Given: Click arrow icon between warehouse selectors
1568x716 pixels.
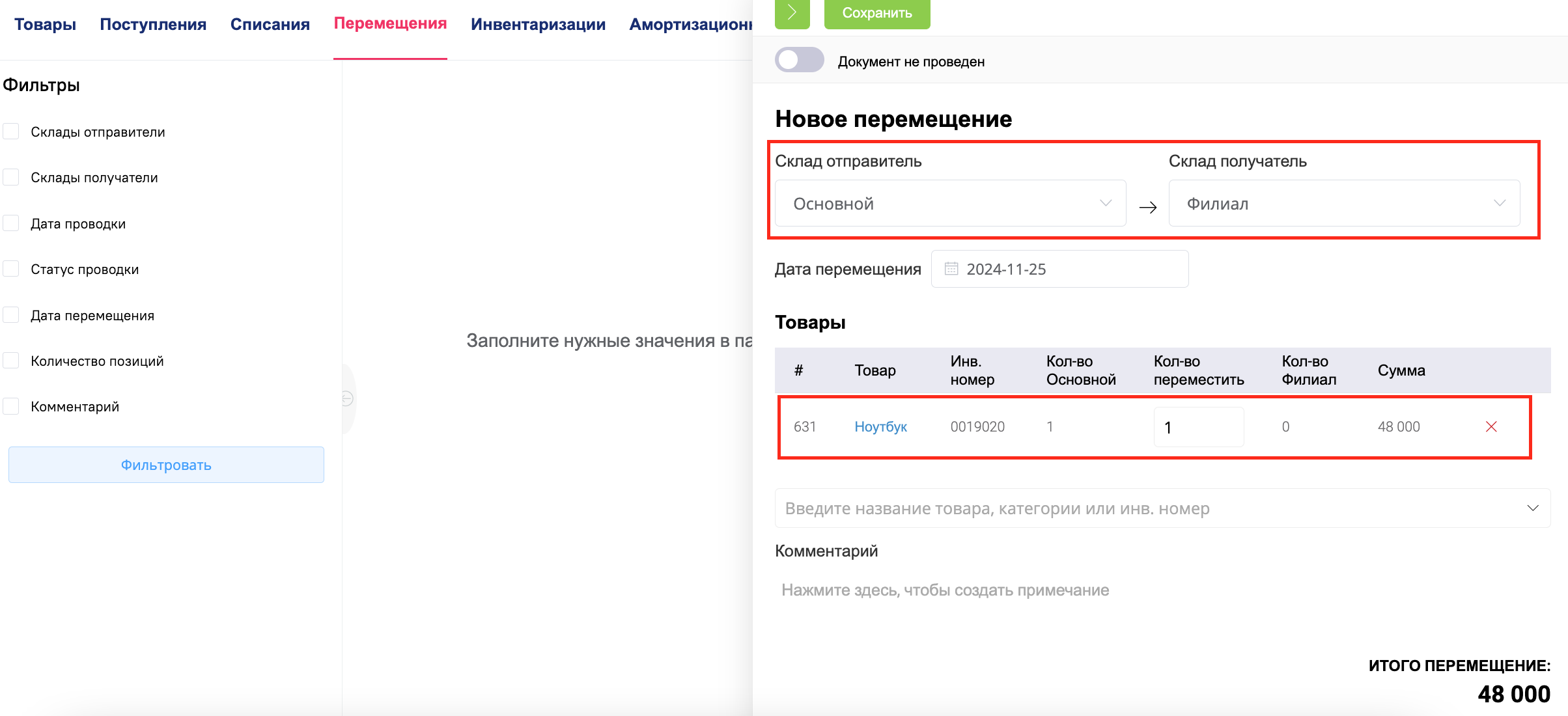Looking at the screenshot, I should point(1147,208).
